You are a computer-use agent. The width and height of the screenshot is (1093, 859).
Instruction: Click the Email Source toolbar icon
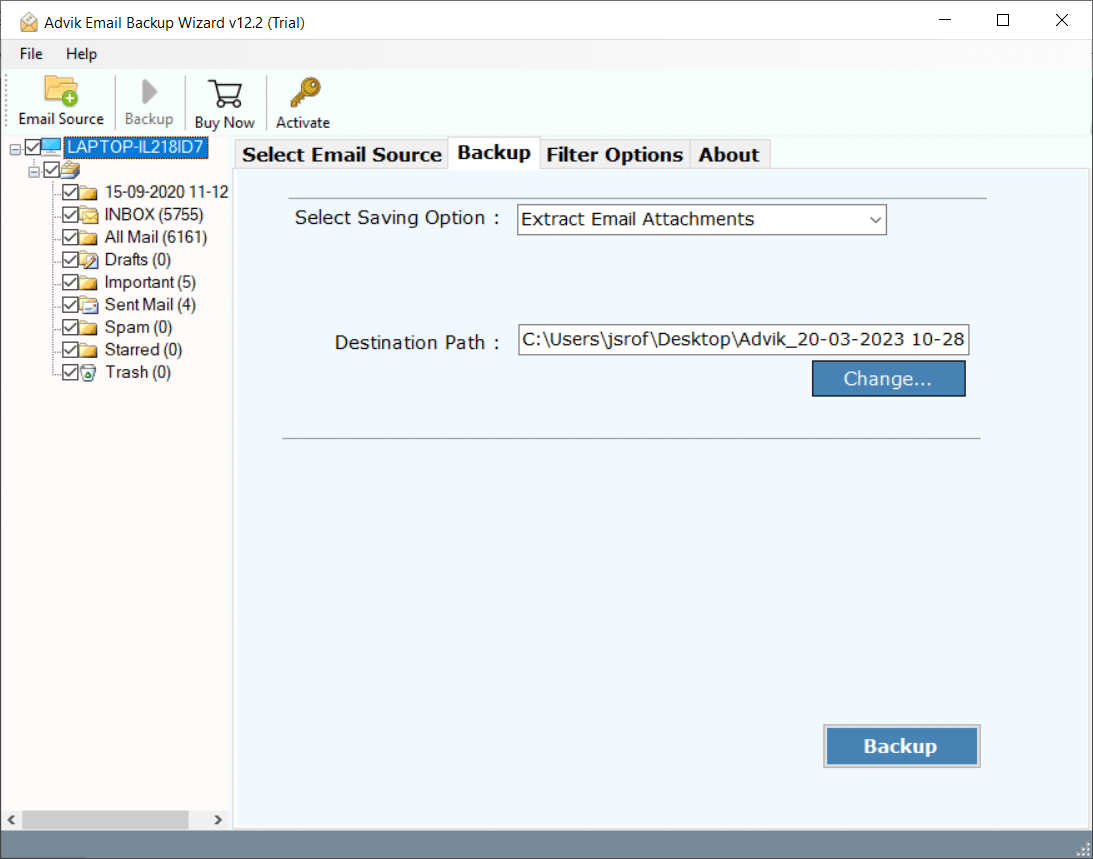tap(61, 90)
